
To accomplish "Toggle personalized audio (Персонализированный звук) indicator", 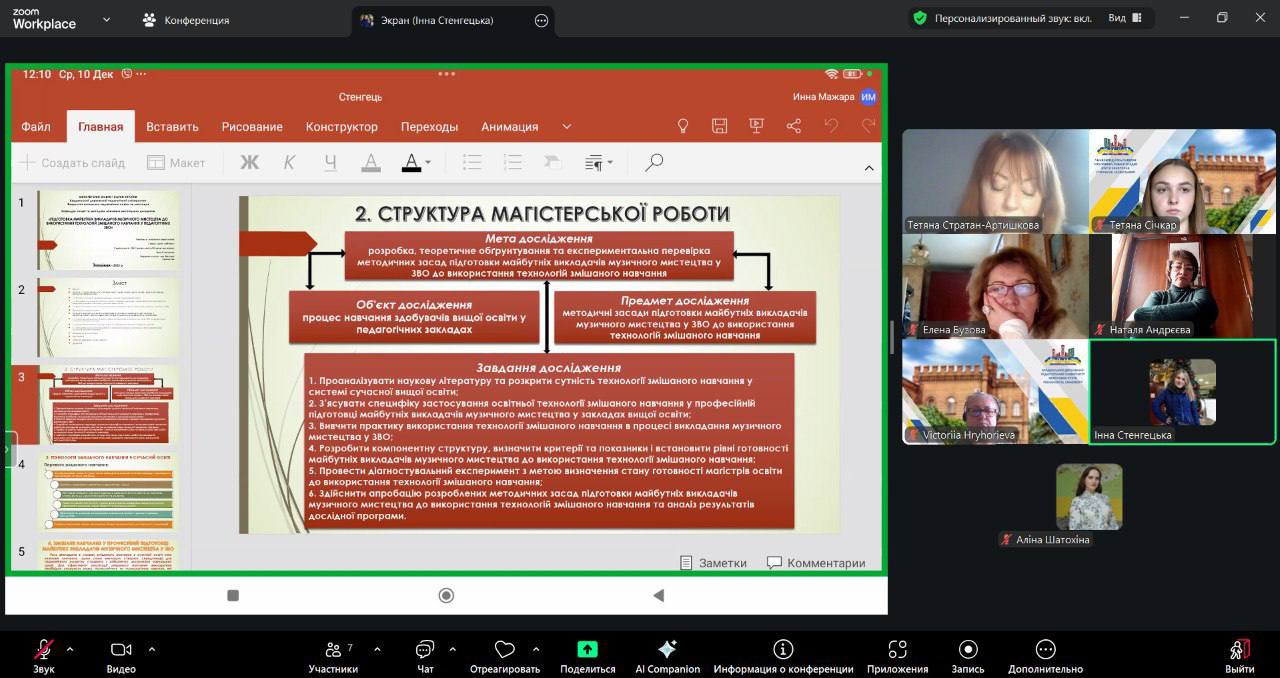I will point(1005,18).
